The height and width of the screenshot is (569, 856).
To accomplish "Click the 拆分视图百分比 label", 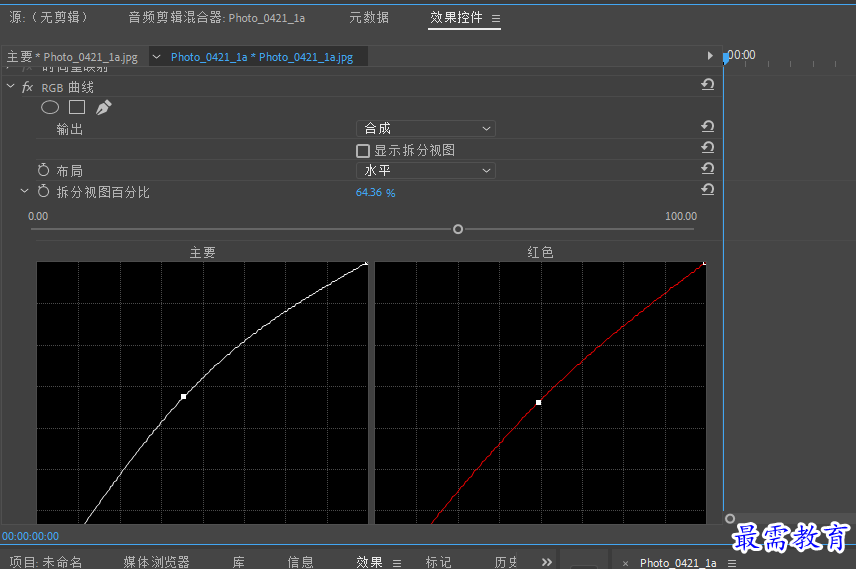I will point(103,192).
